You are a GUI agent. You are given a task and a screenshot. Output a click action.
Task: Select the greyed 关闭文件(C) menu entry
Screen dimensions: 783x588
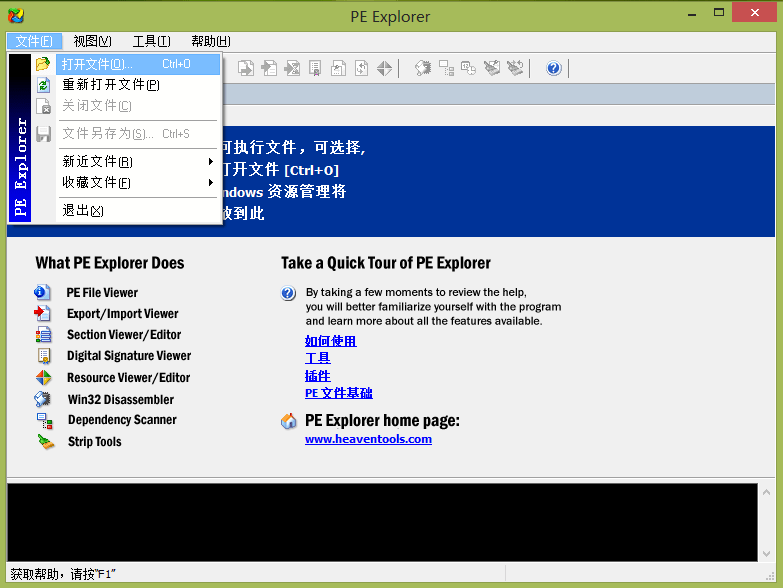[x=138, y=106]
